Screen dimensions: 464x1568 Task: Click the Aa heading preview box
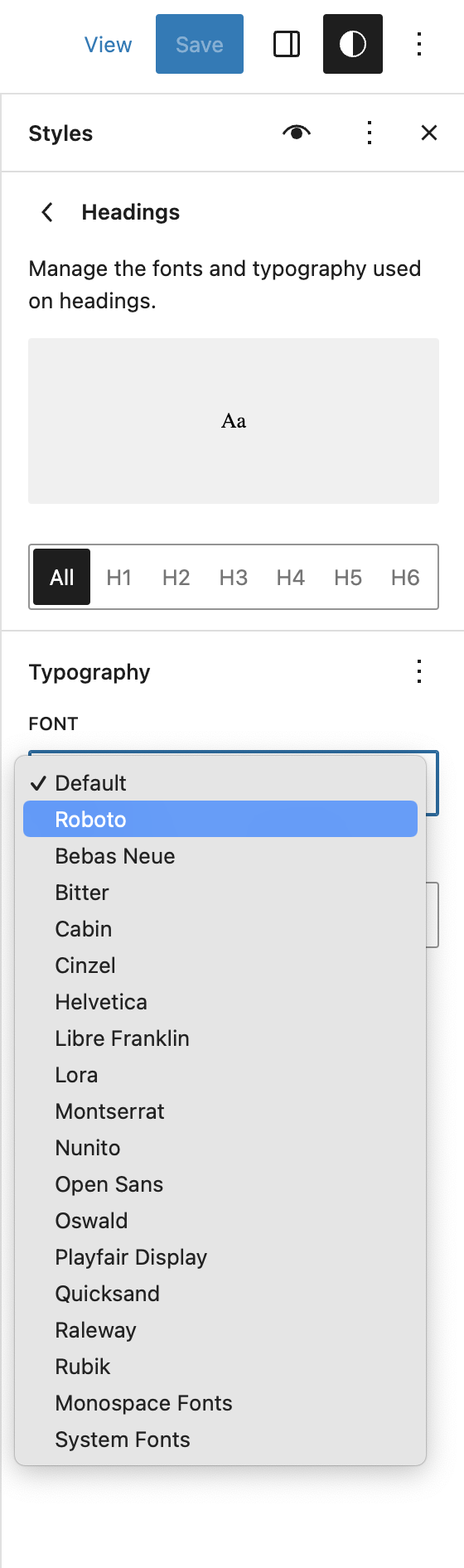[x=234, y=421]
